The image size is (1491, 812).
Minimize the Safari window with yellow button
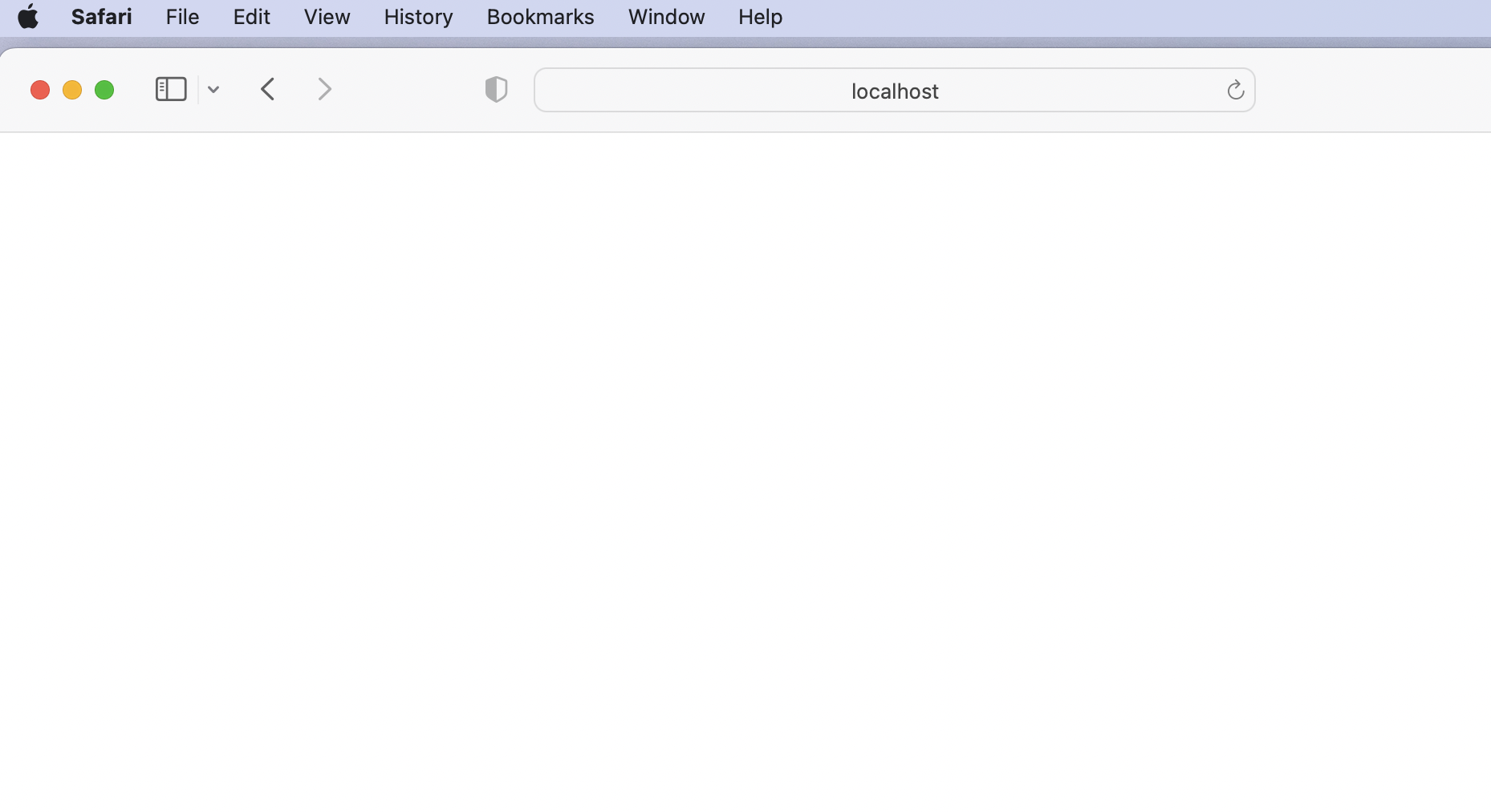coord(72,90)
